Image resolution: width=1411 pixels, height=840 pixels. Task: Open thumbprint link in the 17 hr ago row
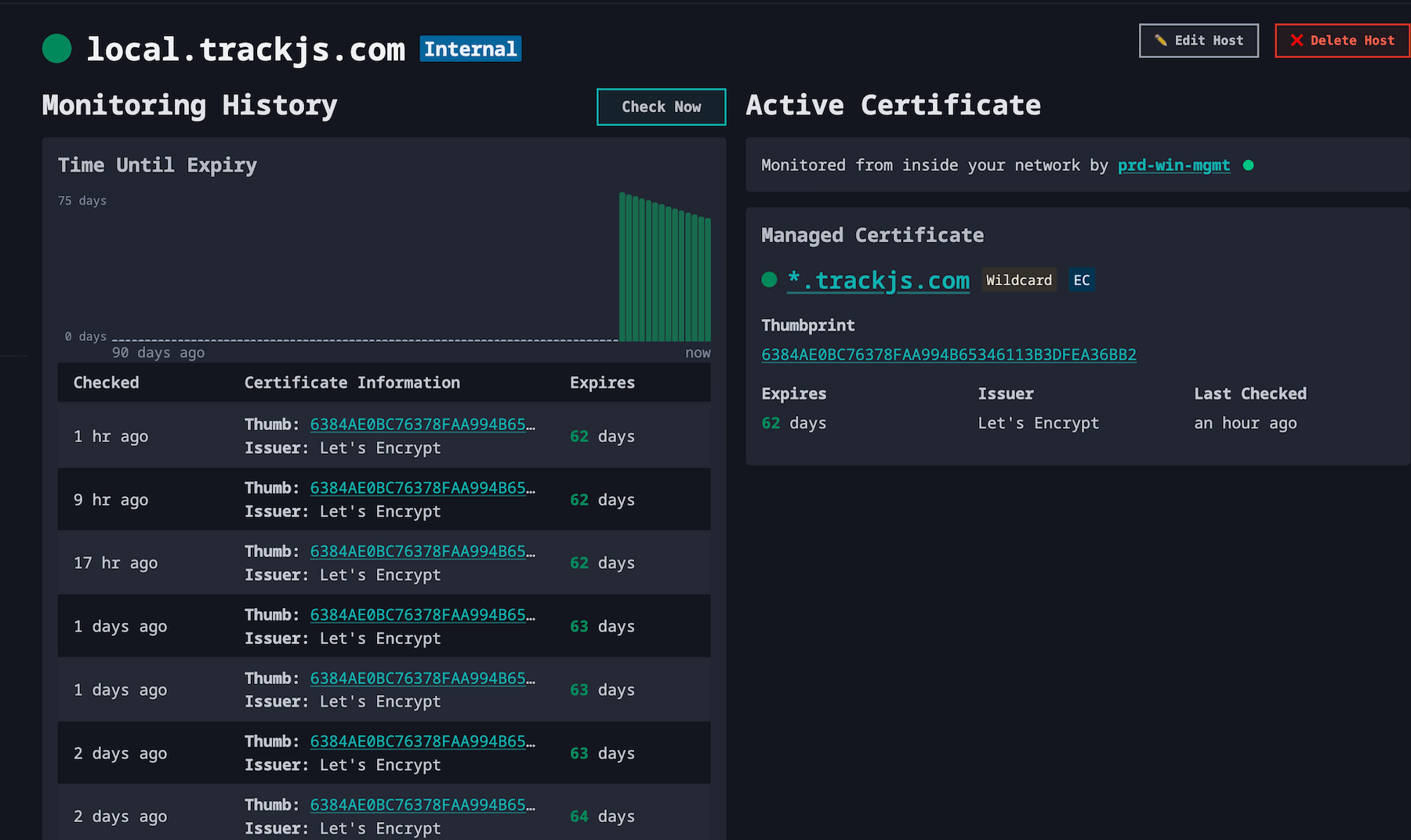423,551
